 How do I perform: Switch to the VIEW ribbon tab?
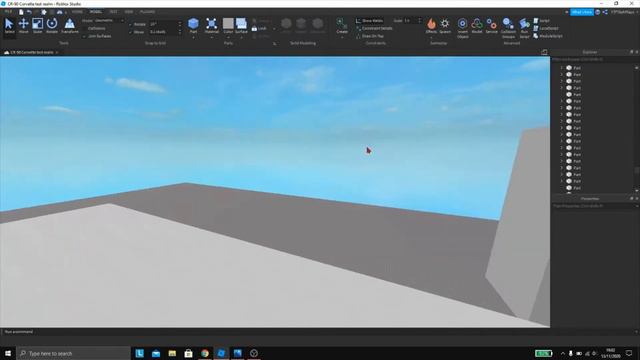point(129,12)
